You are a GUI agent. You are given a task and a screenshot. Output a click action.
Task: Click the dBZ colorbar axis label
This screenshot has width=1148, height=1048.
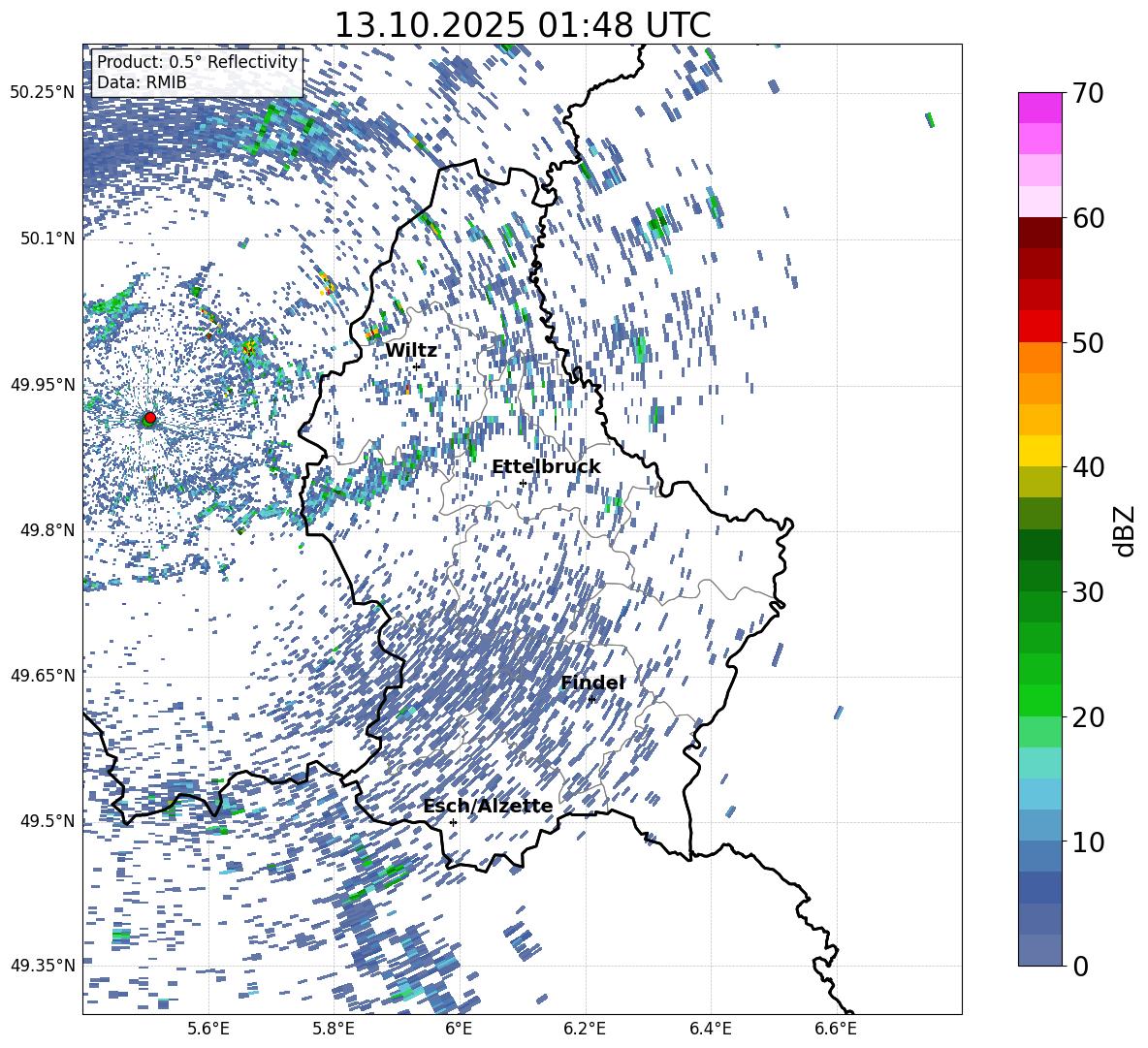coord(1126,530)
